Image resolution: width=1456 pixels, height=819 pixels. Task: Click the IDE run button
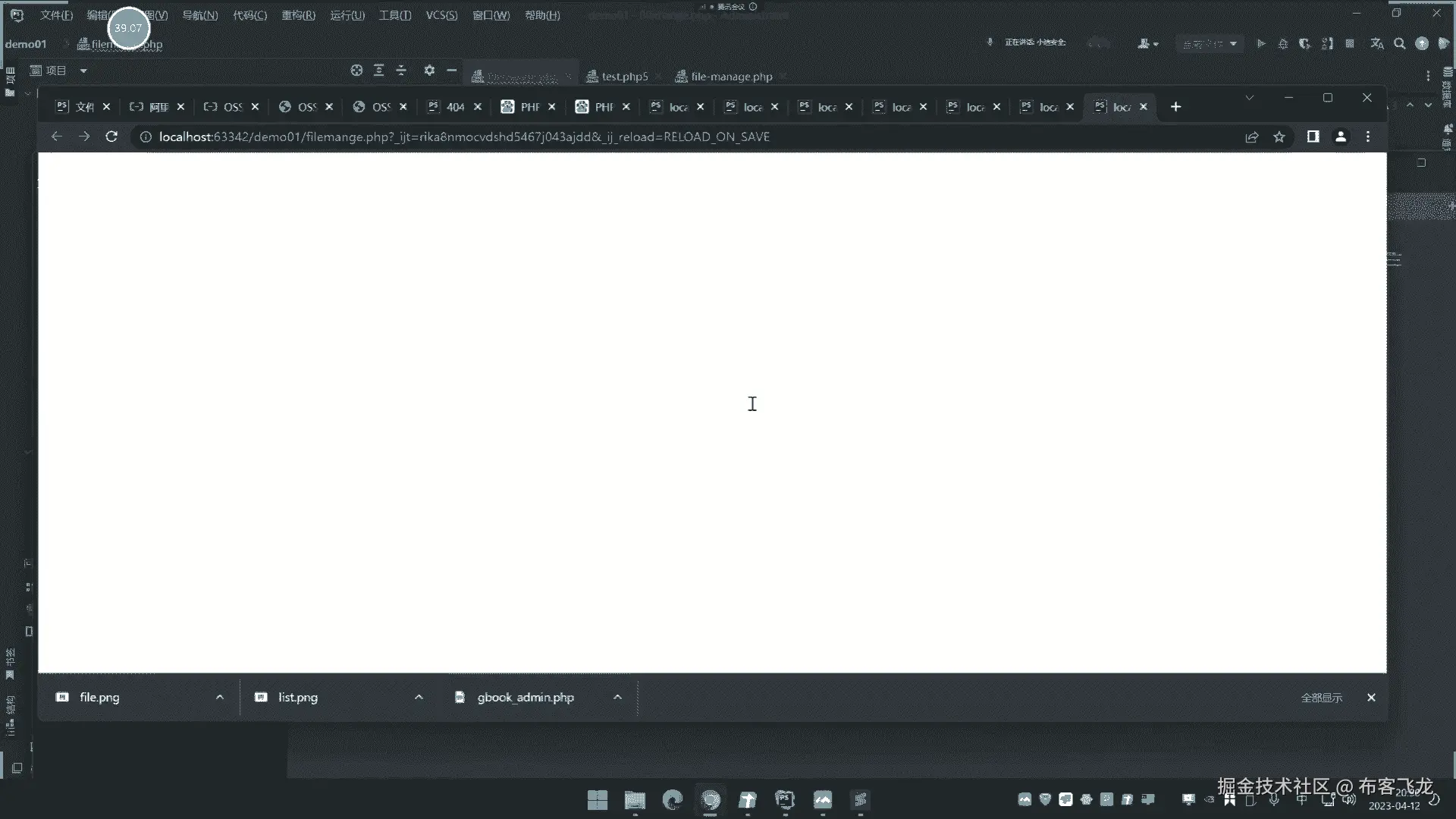tap(1261, 44)
